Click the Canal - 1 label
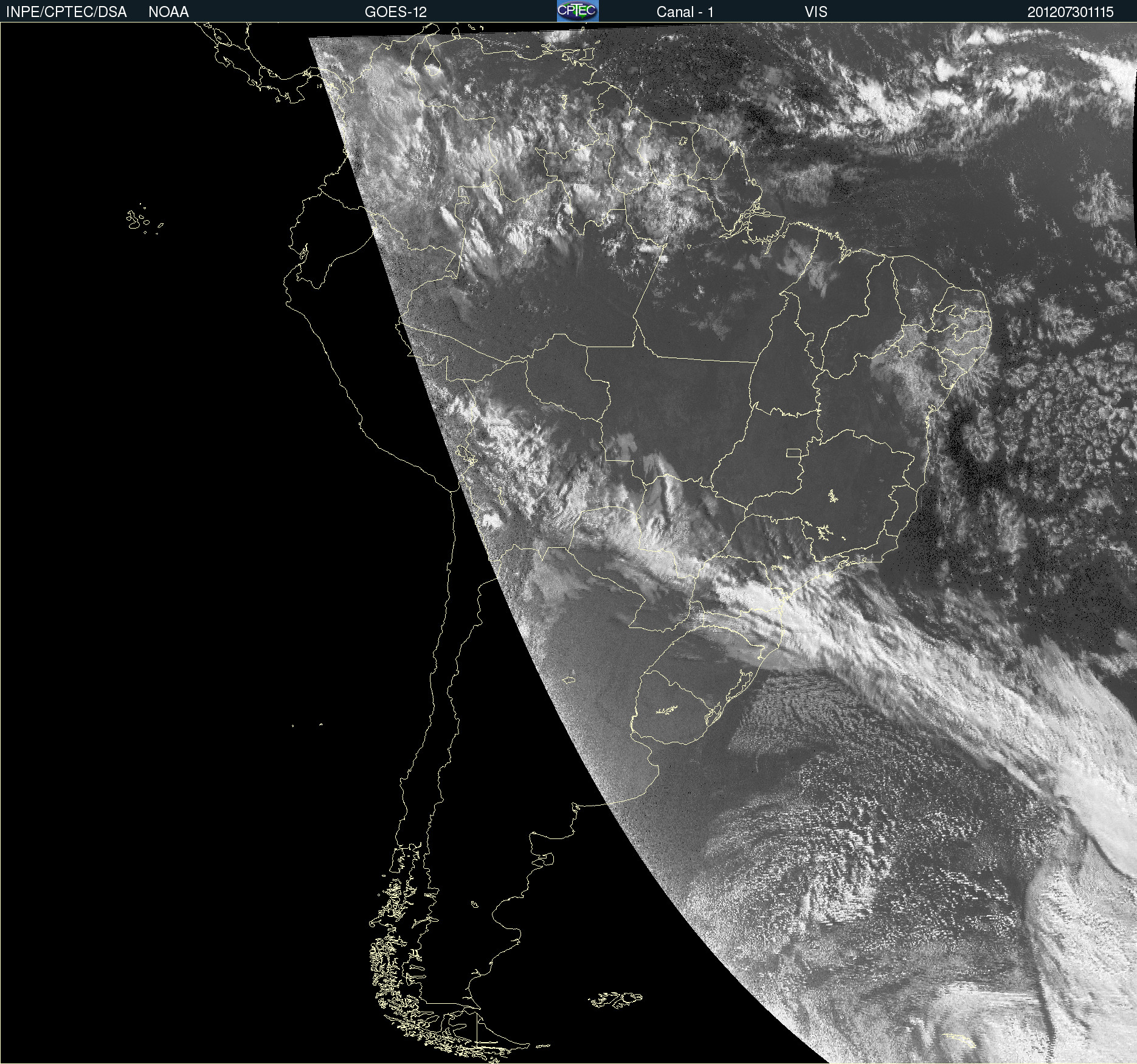Image resolution: width=1137 pixels, height=1064 pixels. pyautogui.click(x=685, y=12)
